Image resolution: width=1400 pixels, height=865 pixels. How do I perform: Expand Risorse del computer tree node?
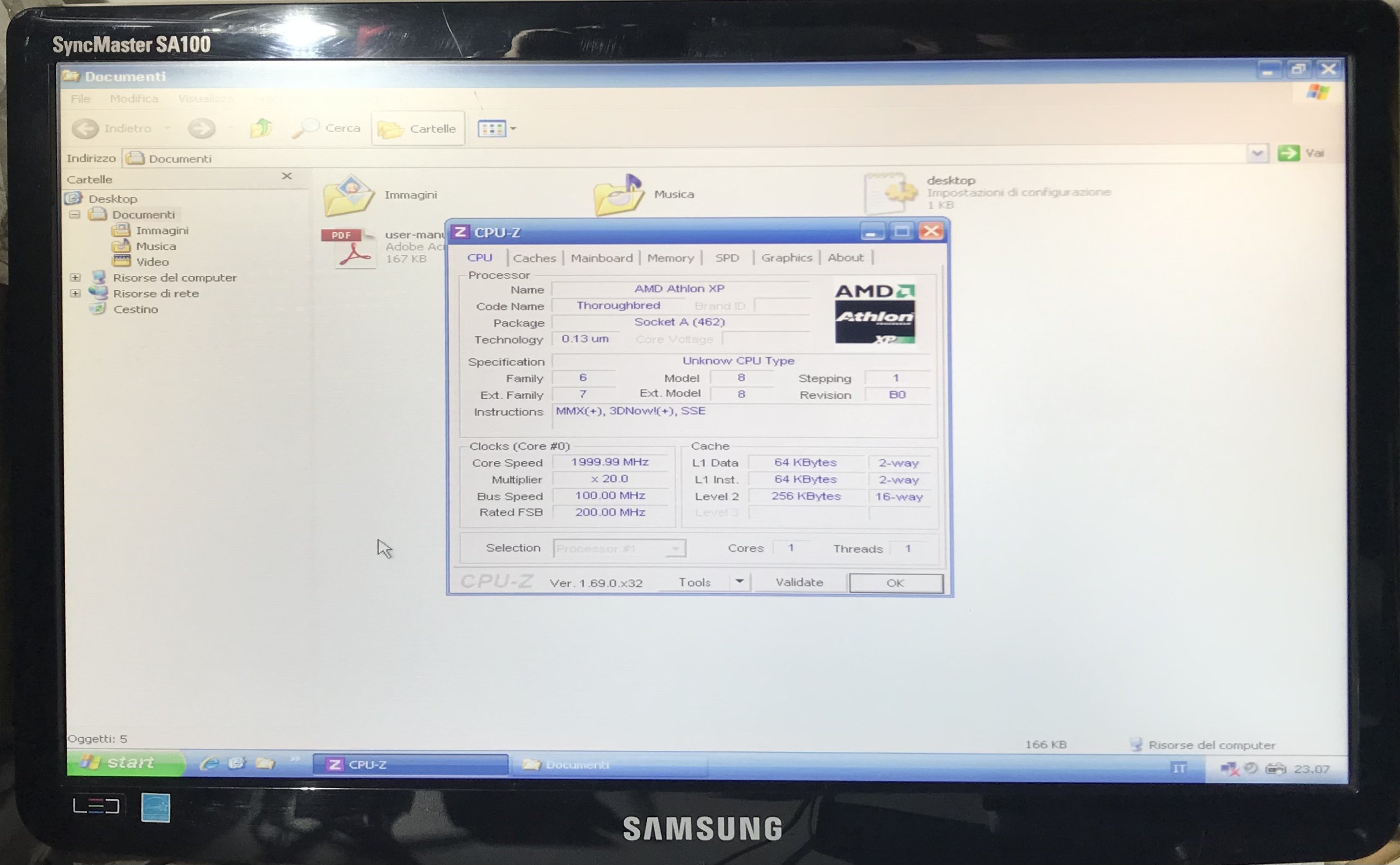pyautogui.click(x=75, y=278)
